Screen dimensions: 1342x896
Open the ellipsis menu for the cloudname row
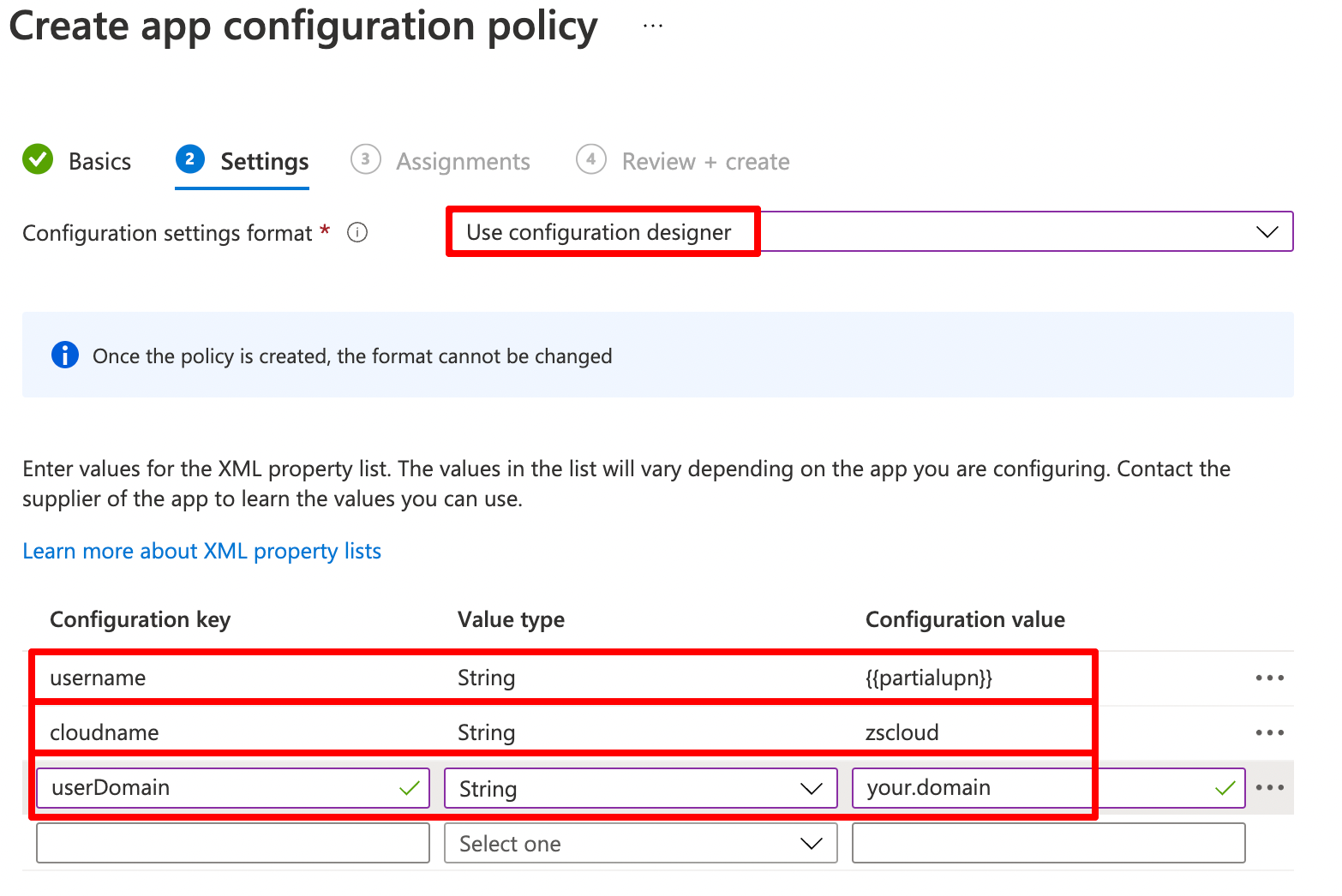(x=1270, y=732)
